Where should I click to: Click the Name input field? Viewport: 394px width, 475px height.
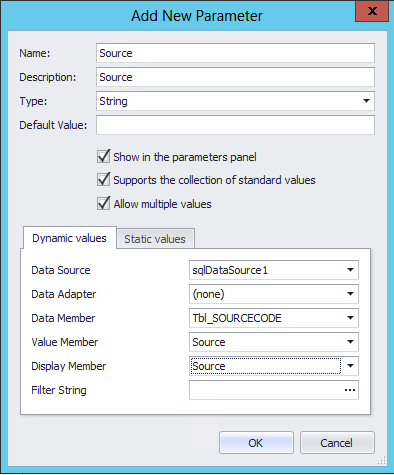pyautogui.click(x=235, y=53)
